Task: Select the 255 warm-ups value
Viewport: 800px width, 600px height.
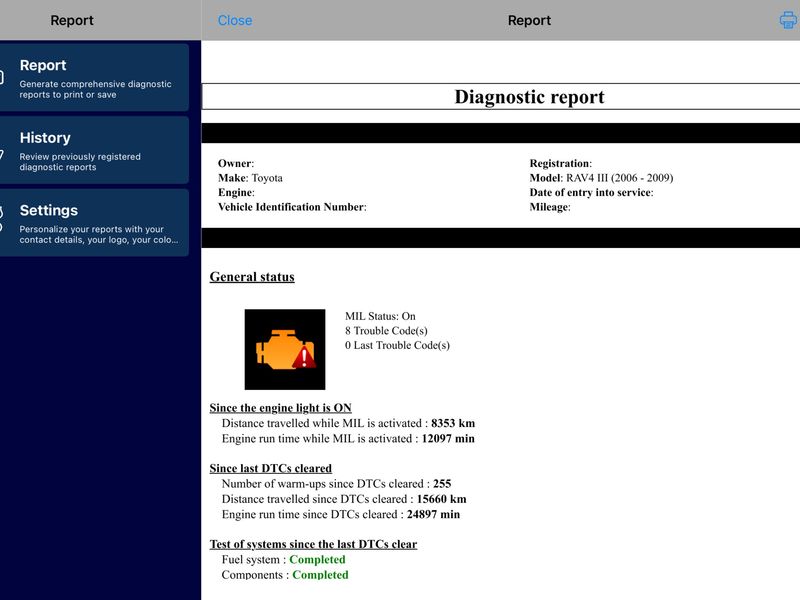Action: tap(442, 484)
